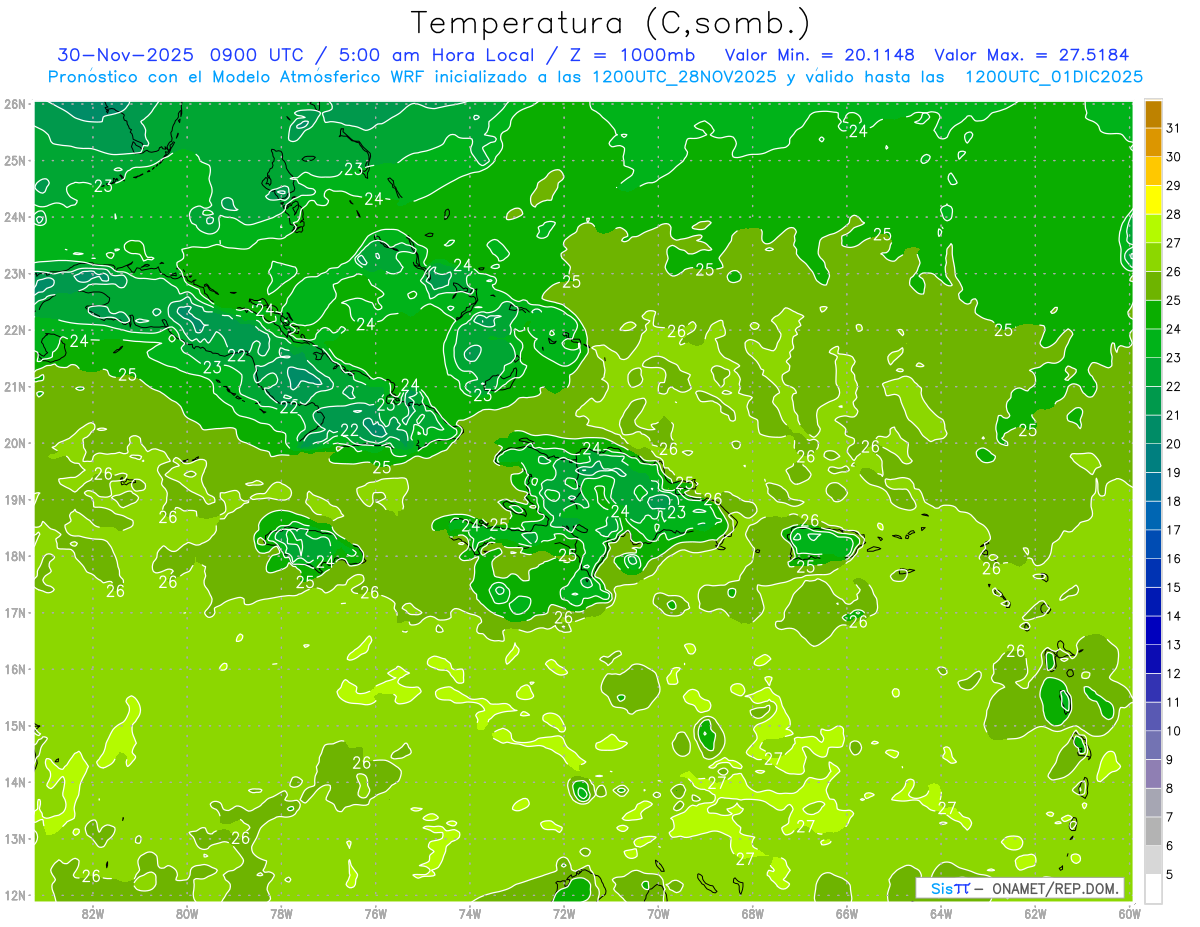Pick the dark blue swatch between 13 and 14
1200x927 pixels.
[1153, 631]
